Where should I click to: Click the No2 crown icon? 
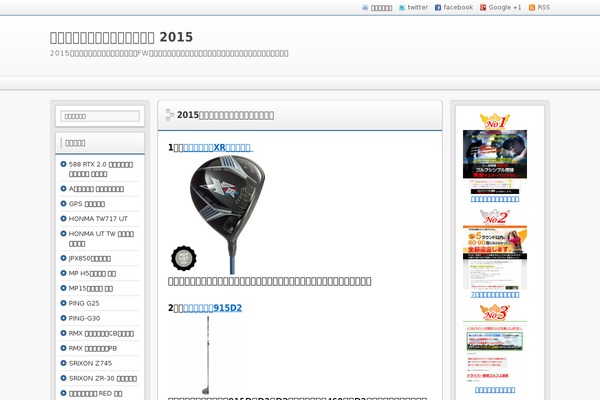[x=495, y=217]
